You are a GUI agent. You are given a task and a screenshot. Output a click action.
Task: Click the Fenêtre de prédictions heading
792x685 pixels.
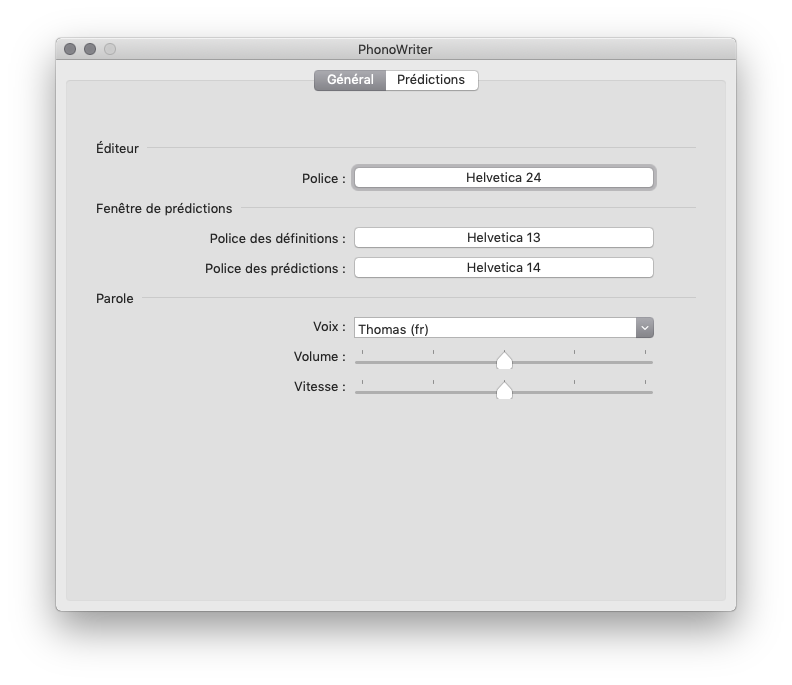164,208
